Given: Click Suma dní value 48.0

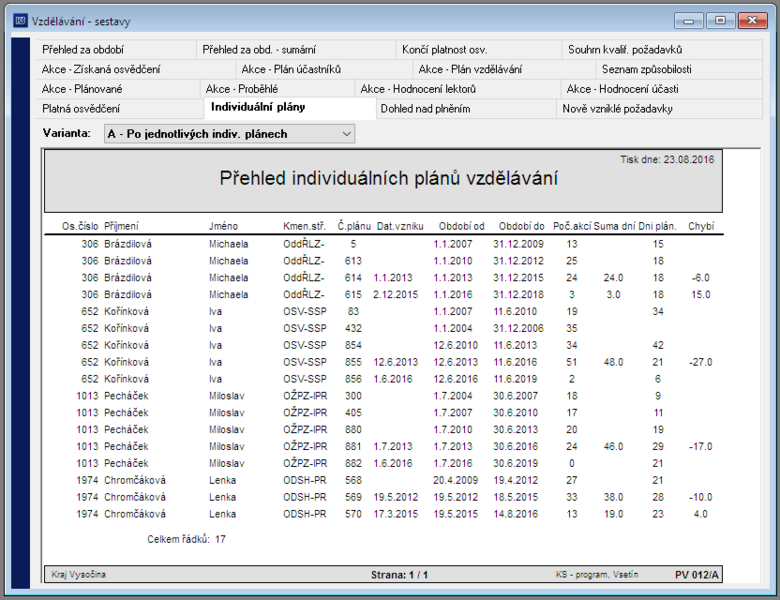Looking at the screenshot, I should [613, 362].
